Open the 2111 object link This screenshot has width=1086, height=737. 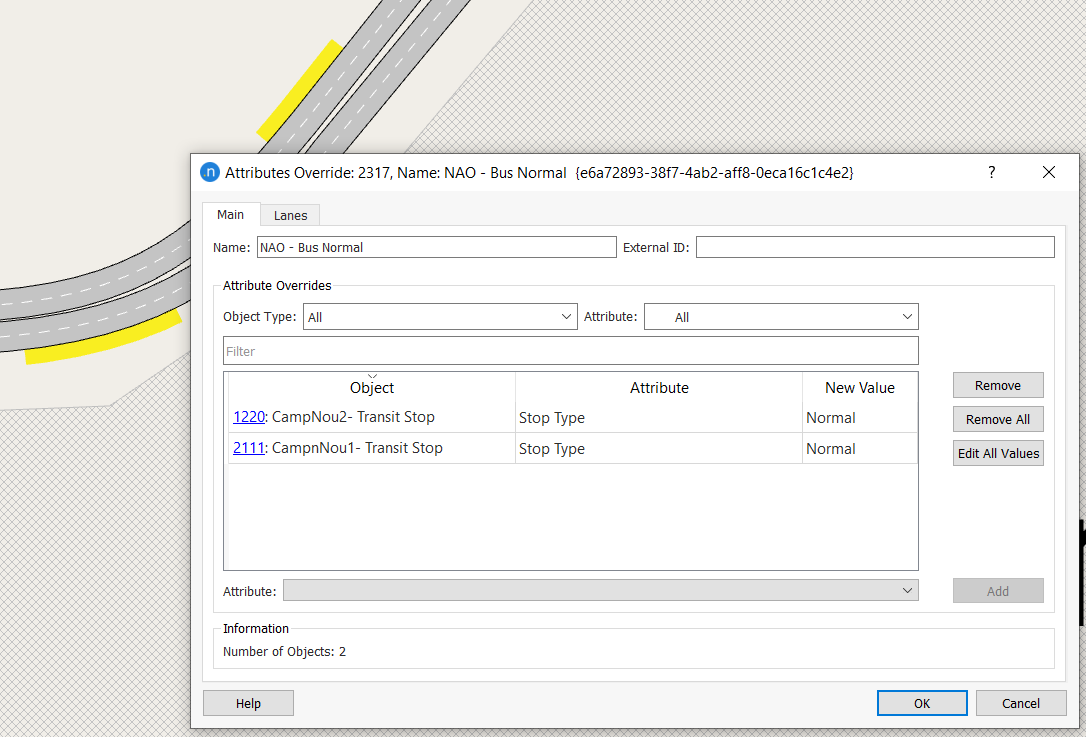(248, 448)
